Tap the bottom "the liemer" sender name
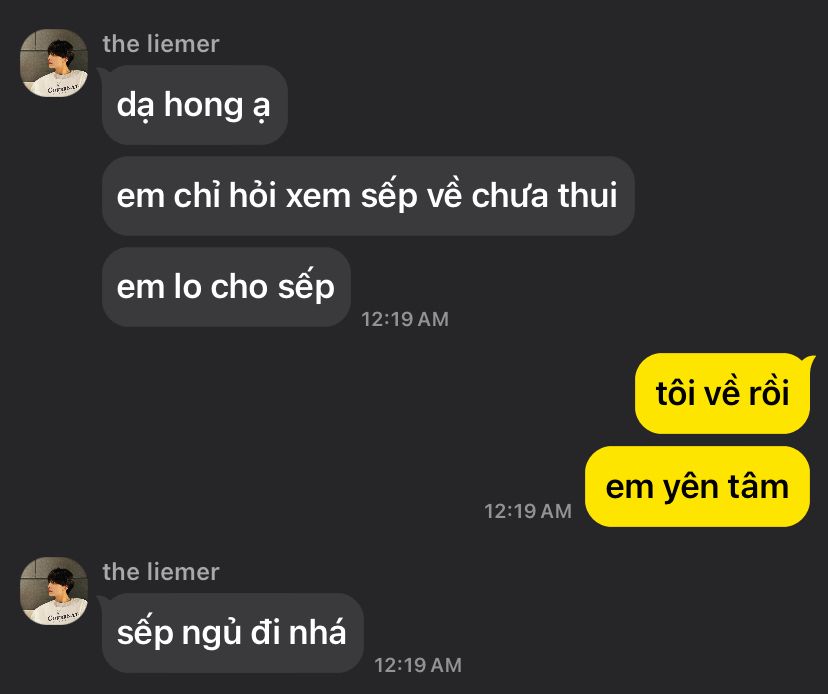The image size is (828, 694). click(161, 571)
